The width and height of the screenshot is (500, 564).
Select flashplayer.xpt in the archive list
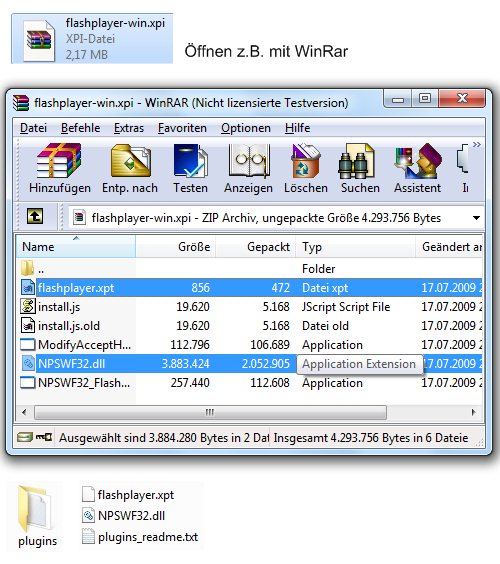[249, 288]
